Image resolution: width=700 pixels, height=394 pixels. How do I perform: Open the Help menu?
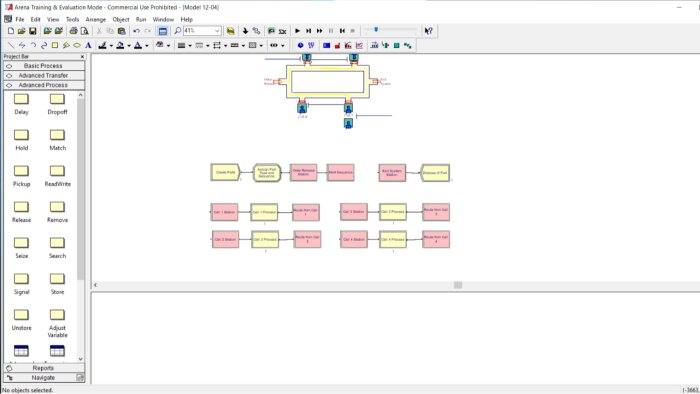click(x=187, y=20)
